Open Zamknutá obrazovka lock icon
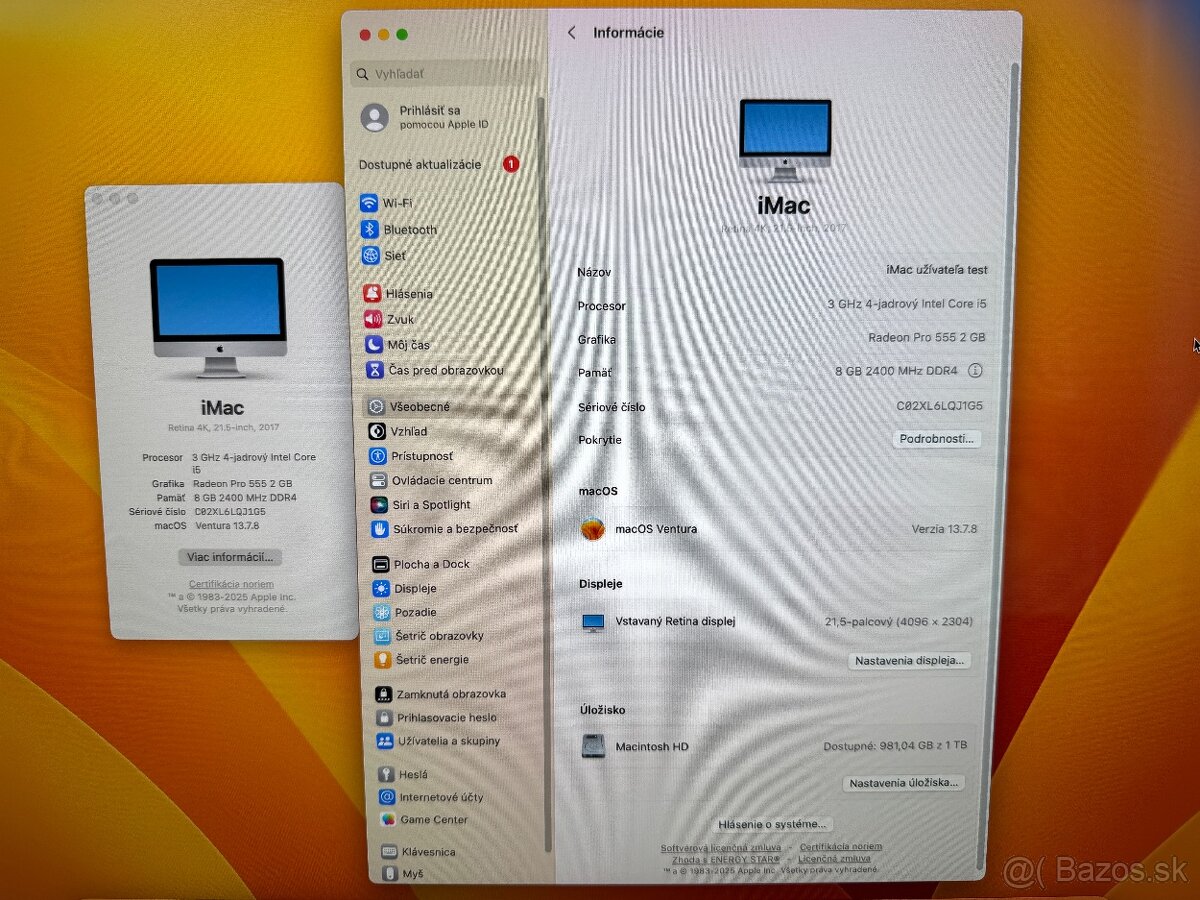 [x=383, y=694]
